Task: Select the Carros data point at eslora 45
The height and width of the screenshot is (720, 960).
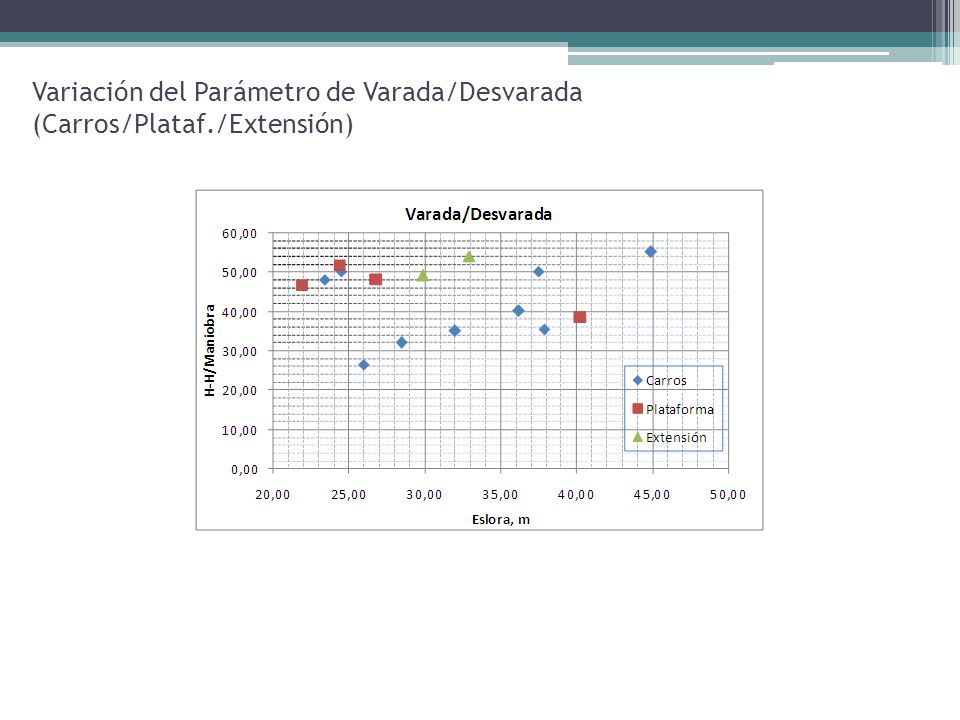Action: 651,252
